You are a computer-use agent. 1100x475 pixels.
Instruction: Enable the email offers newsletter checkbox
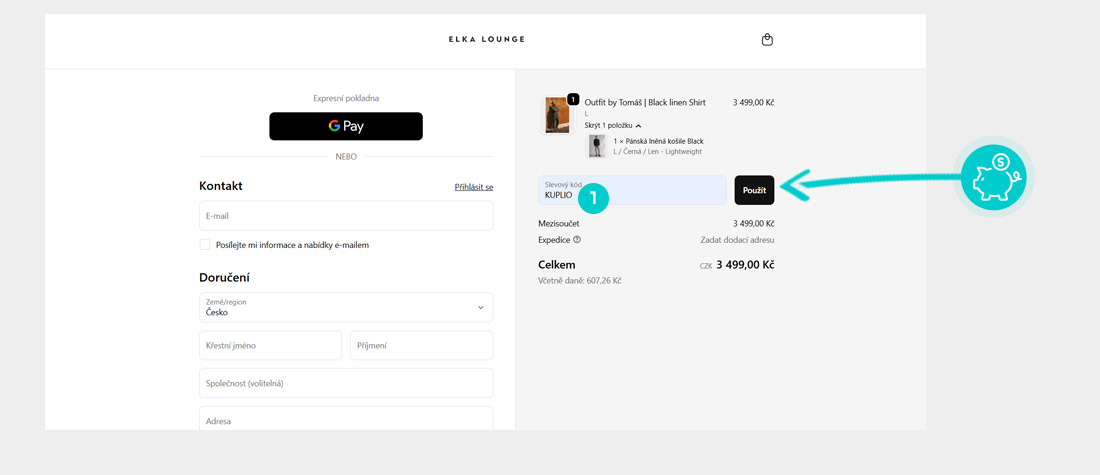(x=205, y=245)
